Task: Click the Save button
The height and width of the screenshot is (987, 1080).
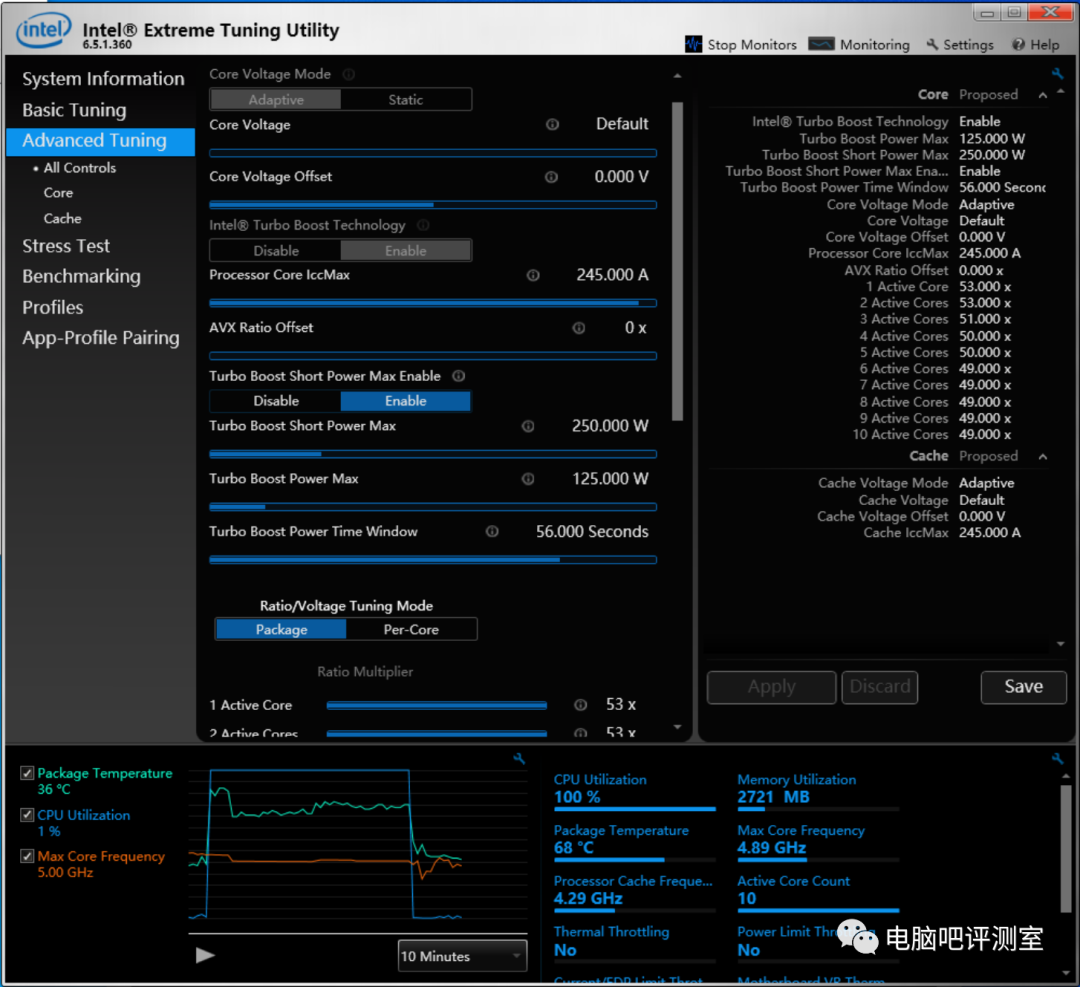Action: click(1024, 687)
